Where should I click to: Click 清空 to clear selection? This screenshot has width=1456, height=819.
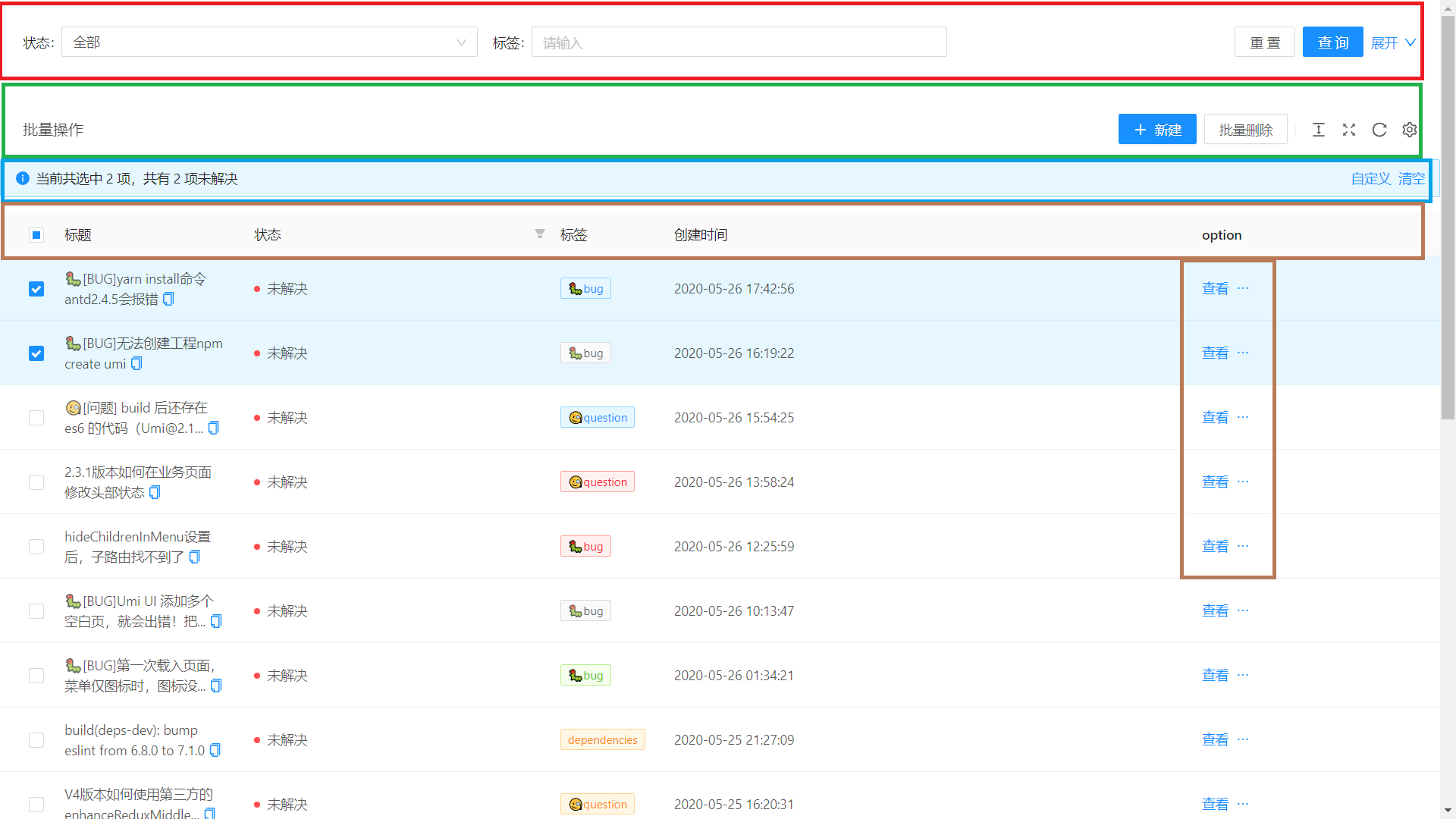[x=1411, y=179]
